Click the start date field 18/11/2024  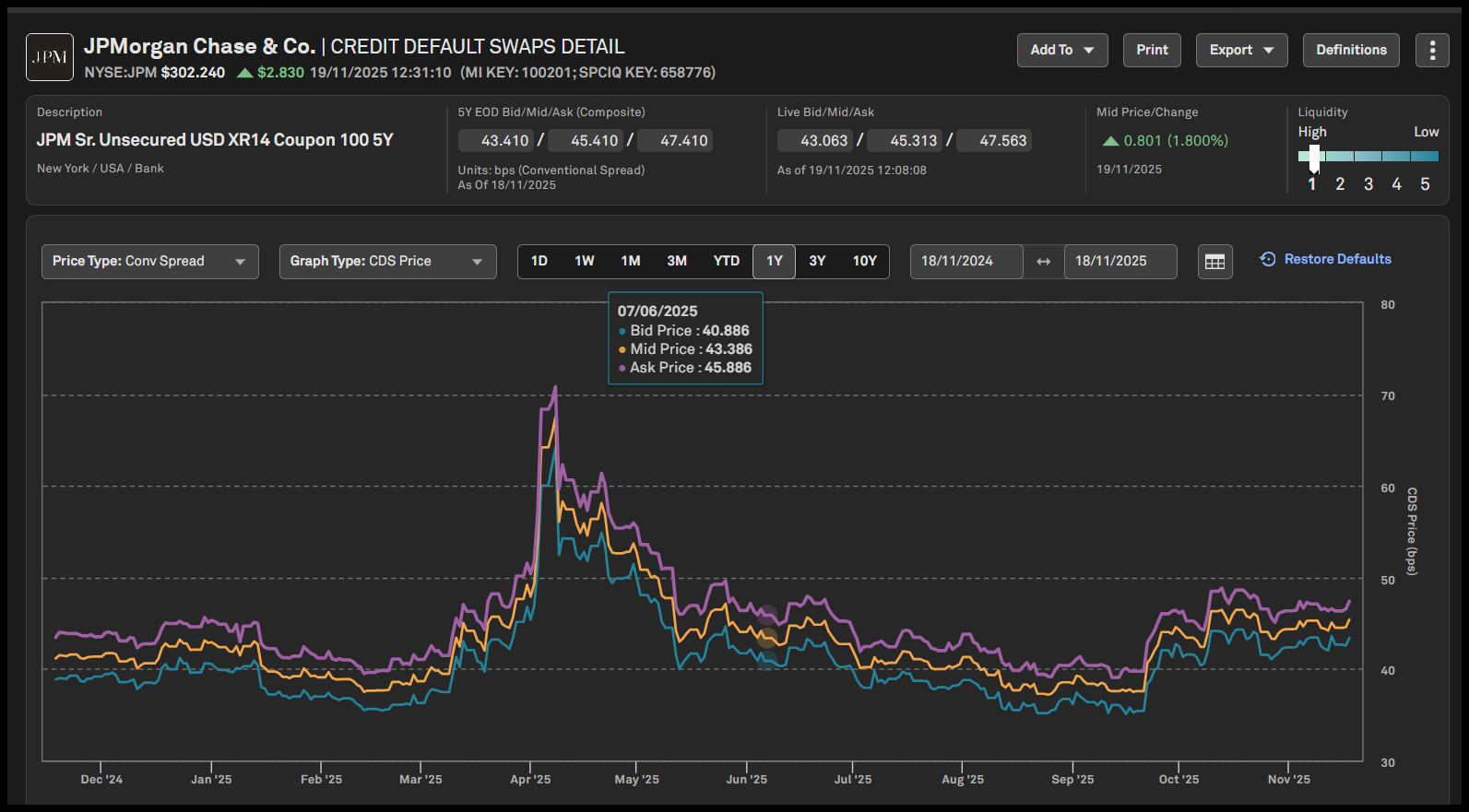tap(966, 262)
